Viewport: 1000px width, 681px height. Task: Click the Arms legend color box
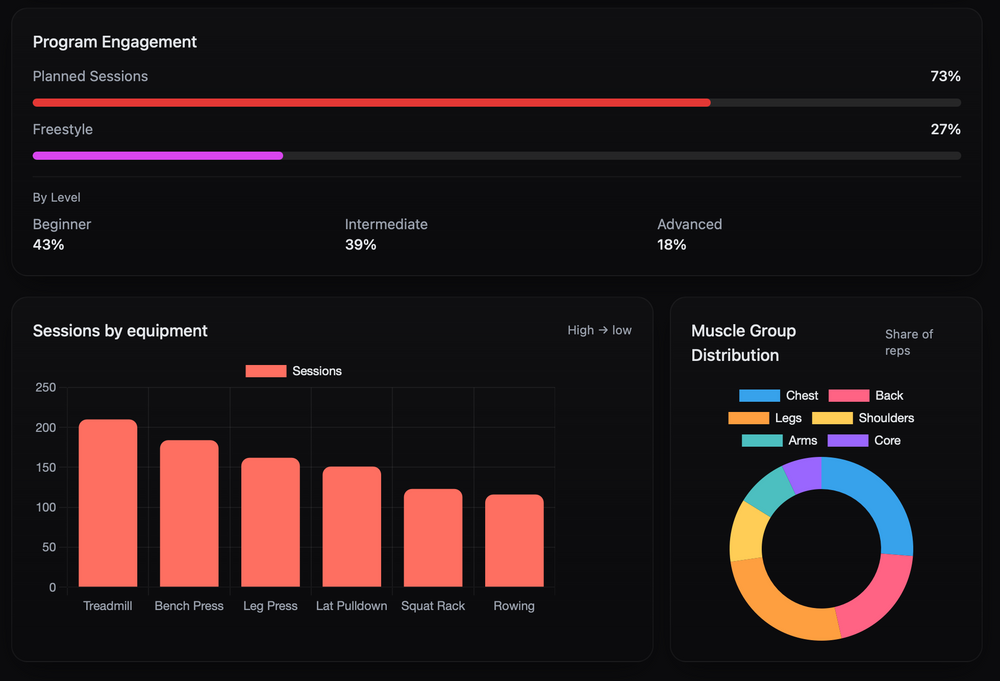tap(762, 441)
